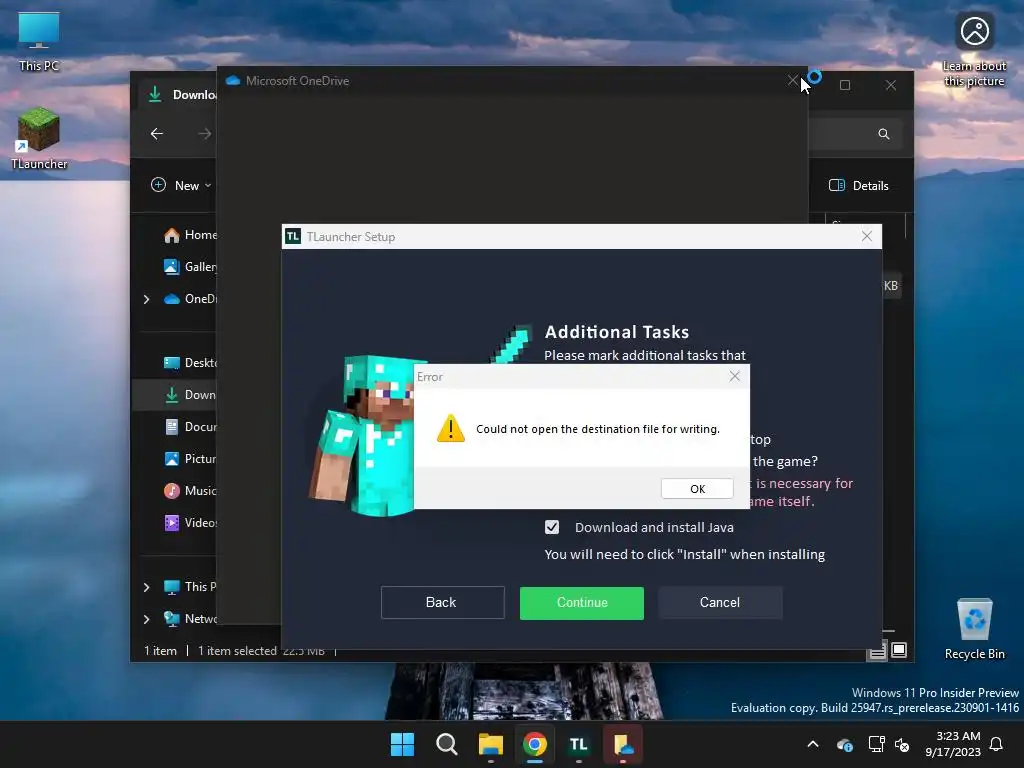The image size is (1024, 768).
Task: Go back in File Explorer
Action: [157, 134]
